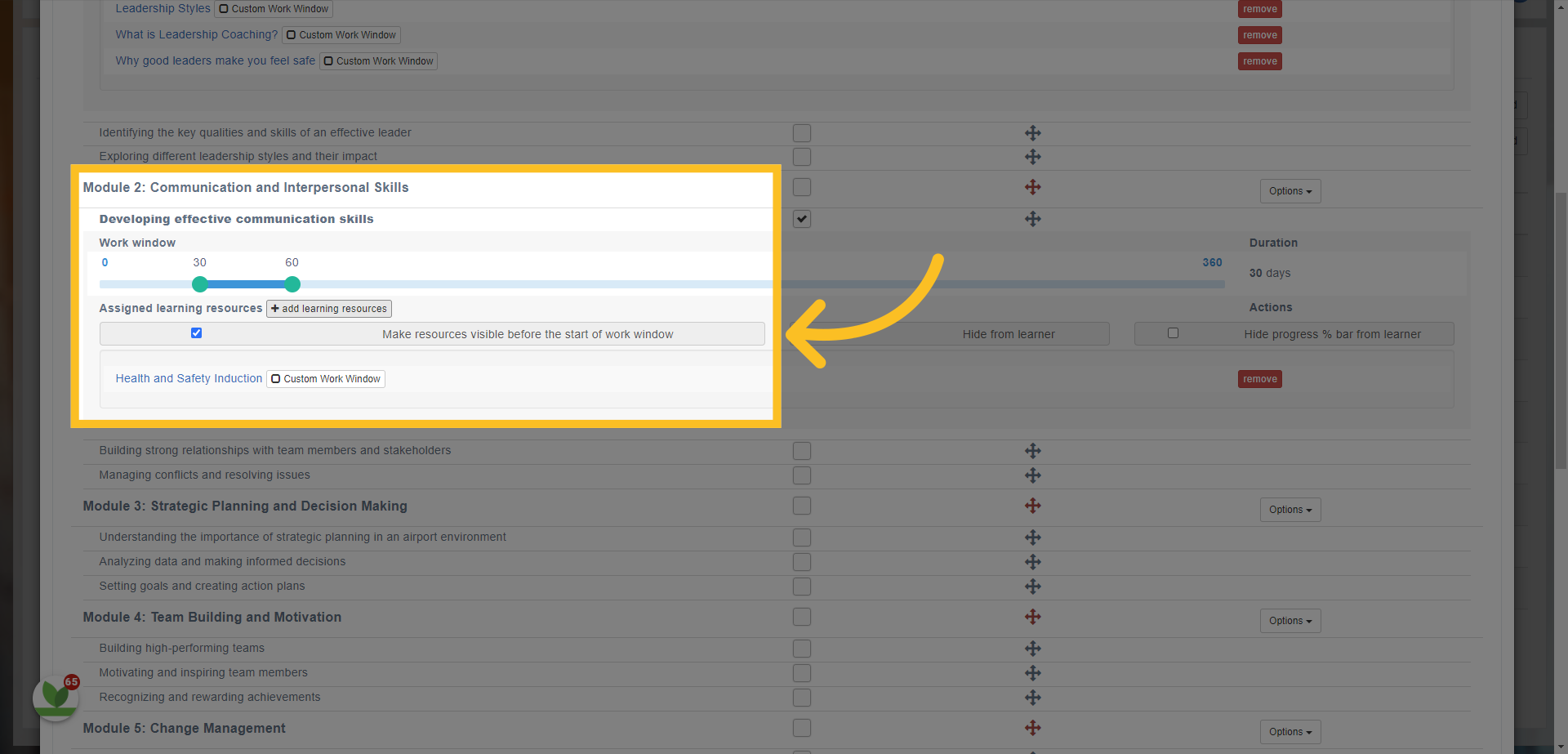Check the Identifying key qualities checkbox
The height and width of the screenshot is (754, 1568).
[802, 133]
